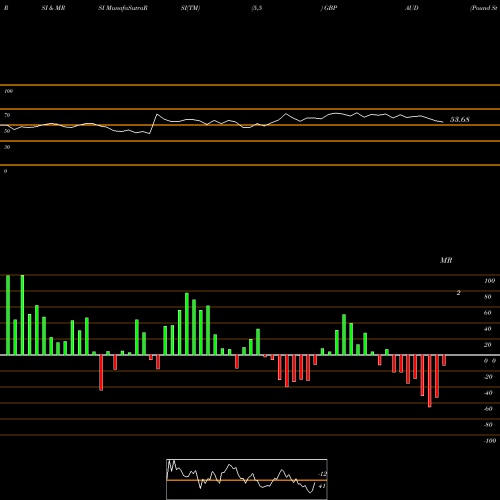Click the RSI axis label 50
The height and width of the screenshot is (500, 500).
click(x=7, y=131)
